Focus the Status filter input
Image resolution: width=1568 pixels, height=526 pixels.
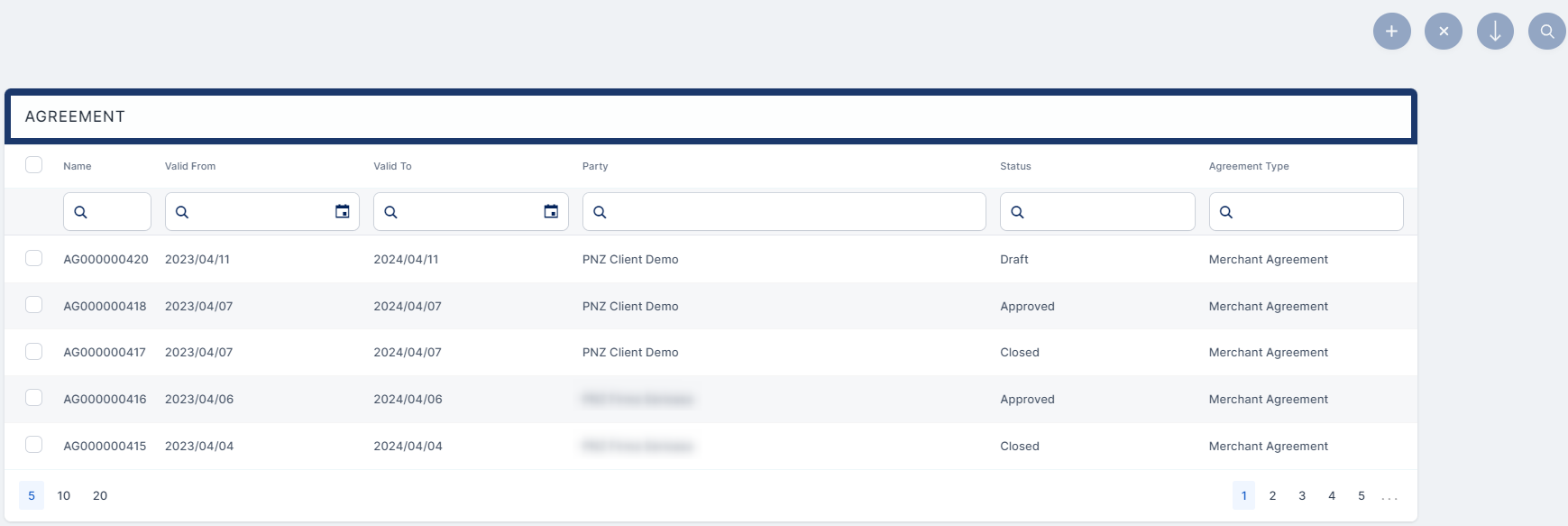(1097, 212)
